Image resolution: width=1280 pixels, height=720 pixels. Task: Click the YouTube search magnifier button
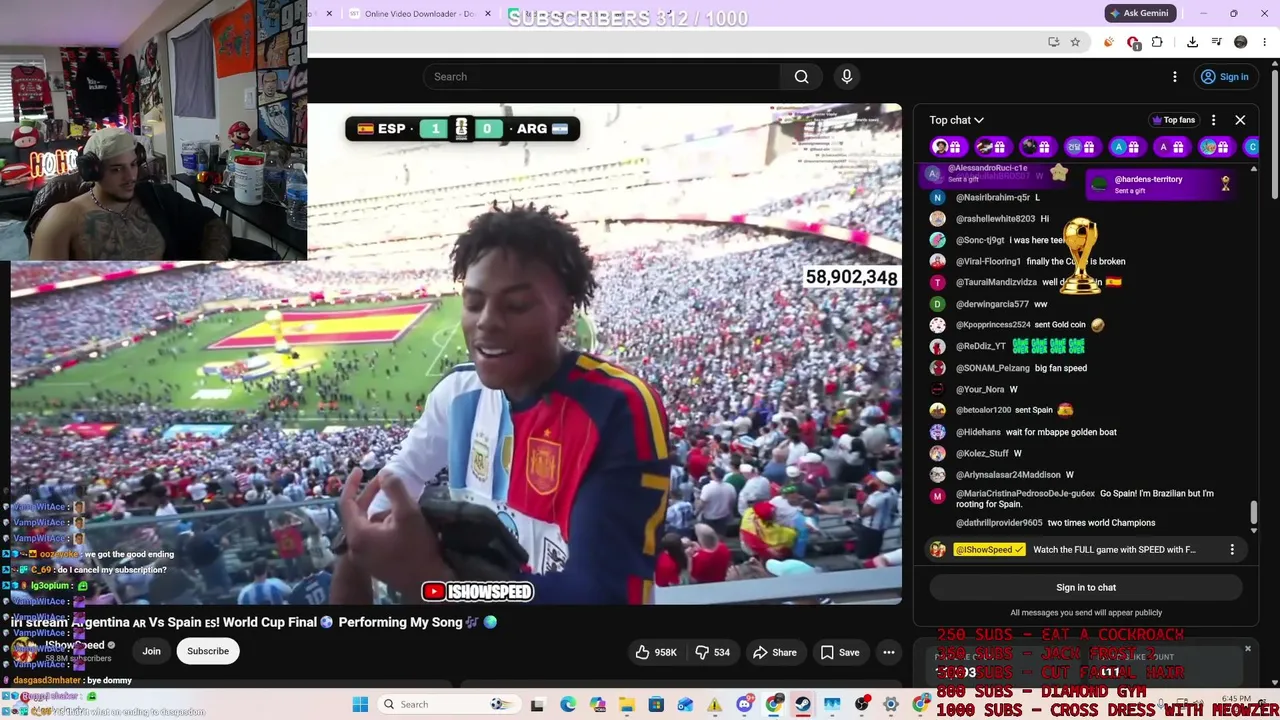tap(801, 77)
